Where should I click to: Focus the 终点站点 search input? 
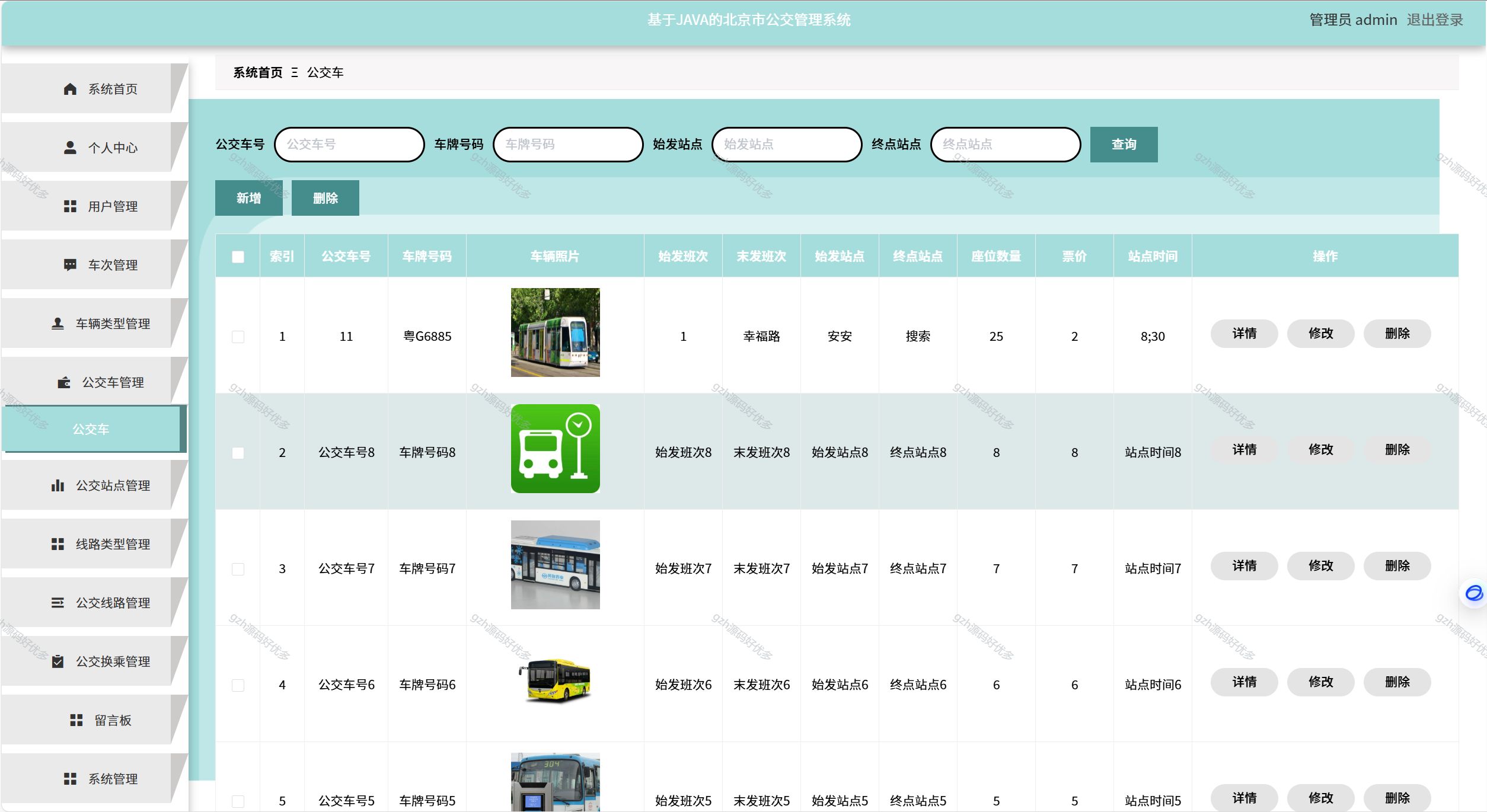1006,144
